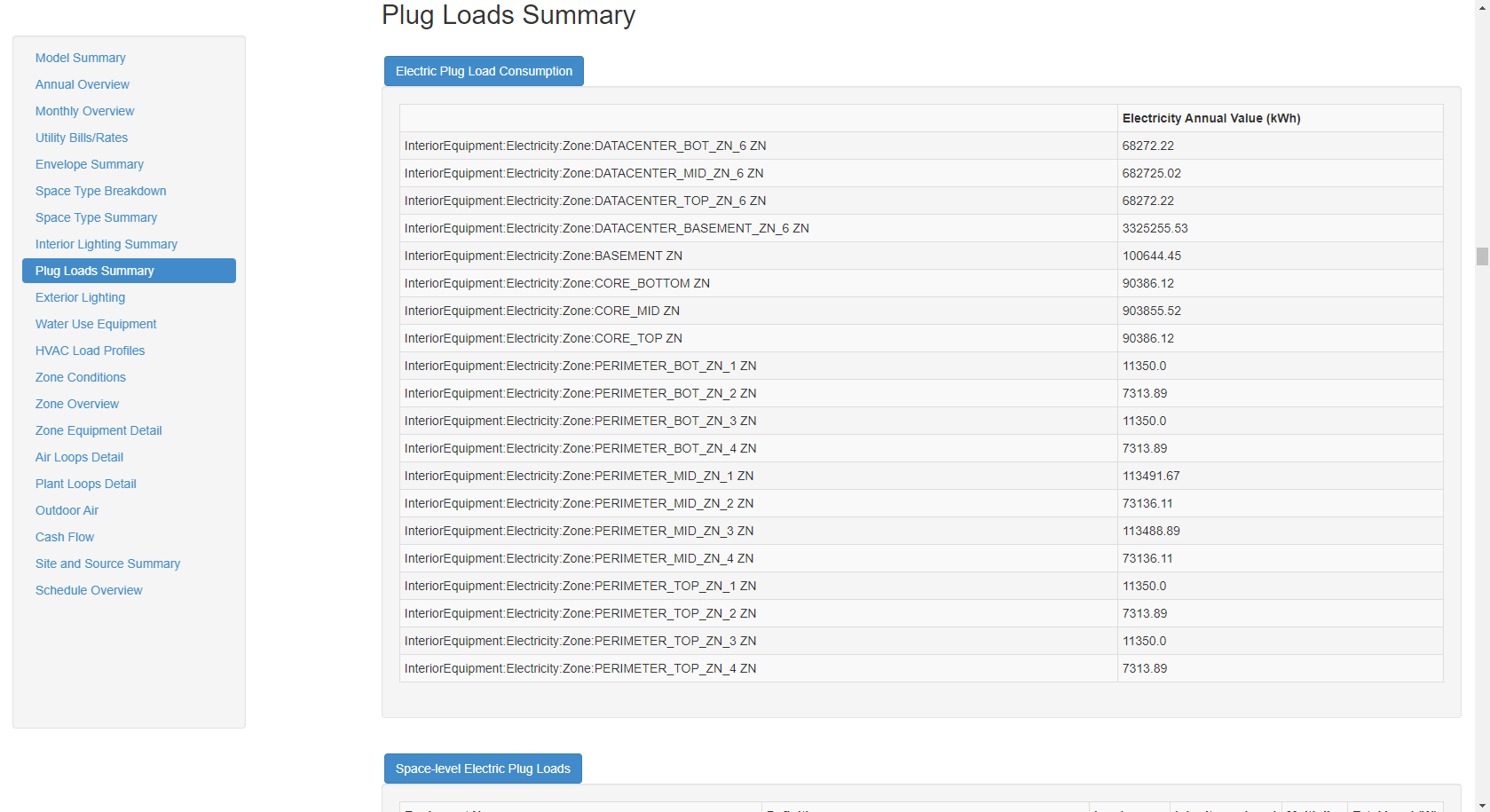
Task: Select the Plug Loads Summary item
Action: pos(94,271)
